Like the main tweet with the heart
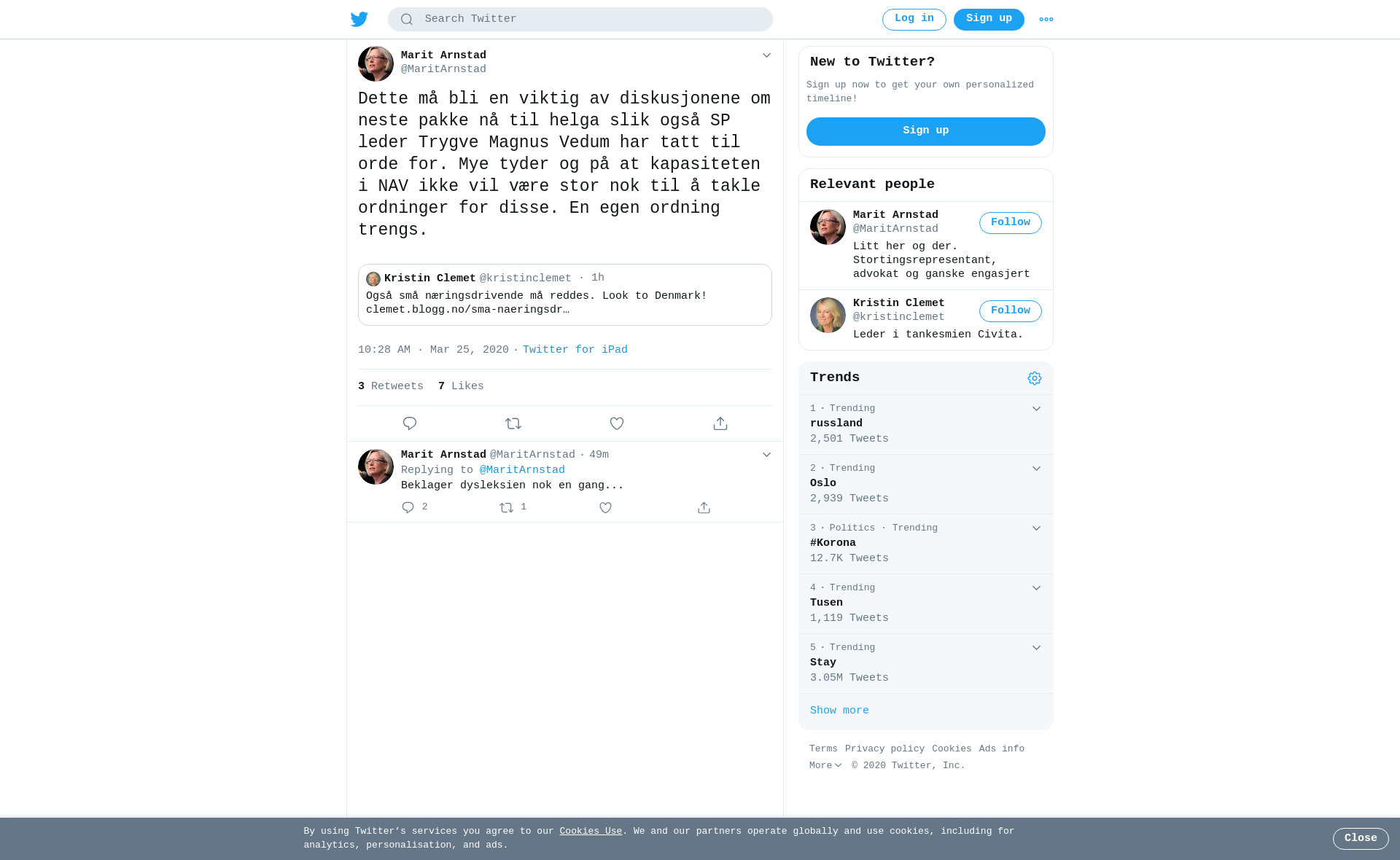 pos(617,423)
